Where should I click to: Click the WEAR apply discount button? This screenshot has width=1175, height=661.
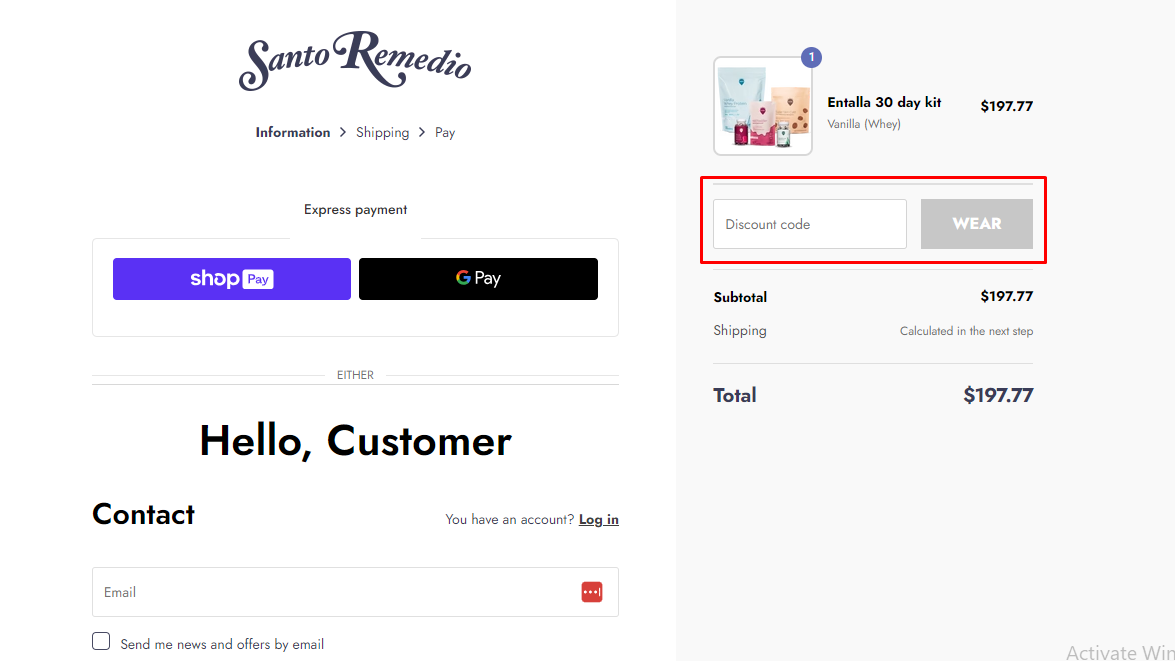tap(976, 224)
